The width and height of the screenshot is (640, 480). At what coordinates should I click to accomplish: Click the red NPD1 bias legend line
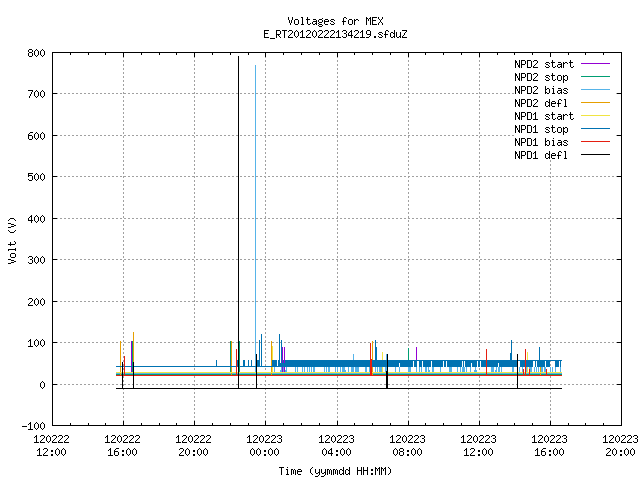pos(596,142)
